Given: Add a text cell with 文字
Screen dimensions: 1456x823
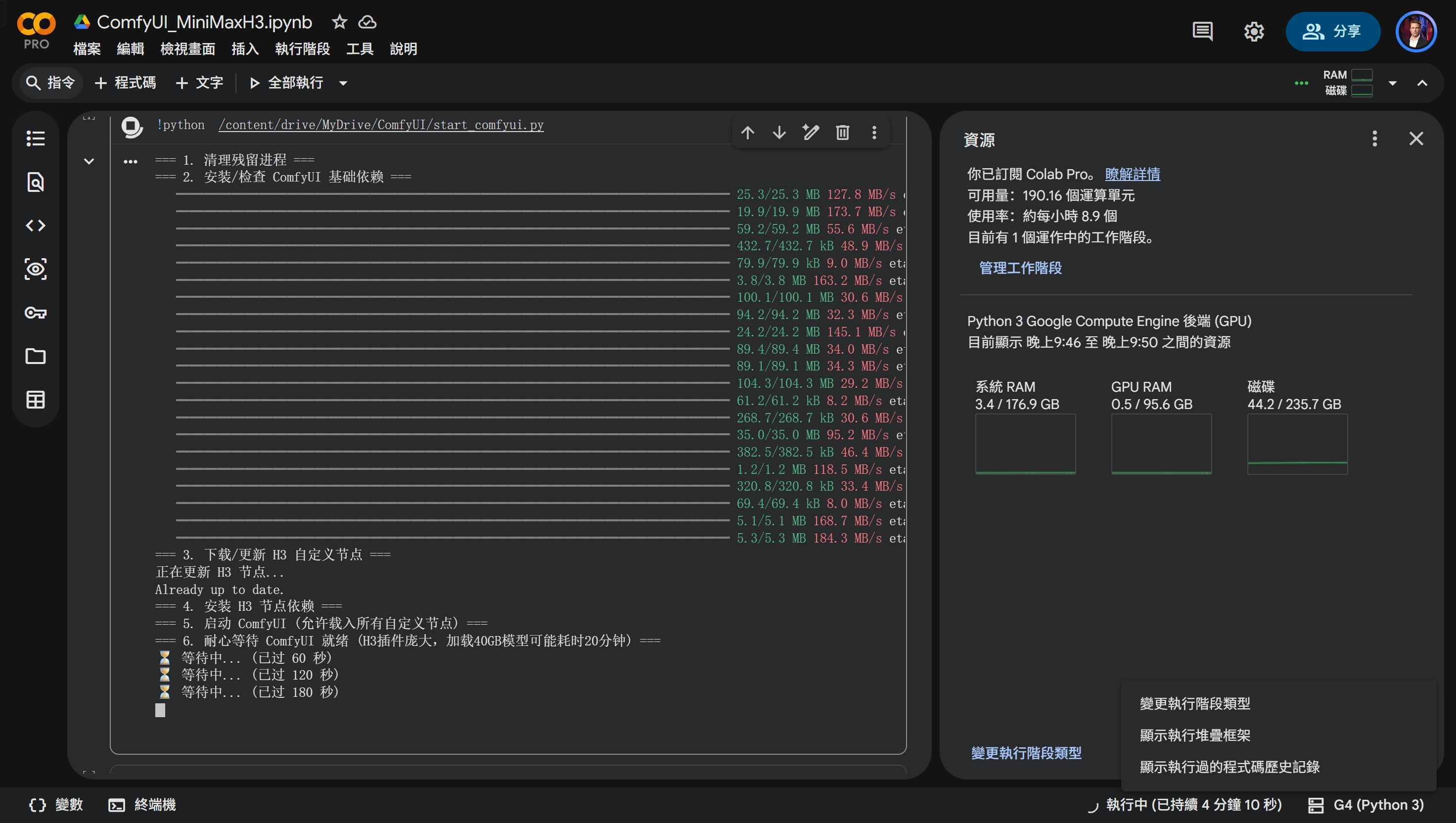Looking at the screenshot, I should (x=199, y=83).
